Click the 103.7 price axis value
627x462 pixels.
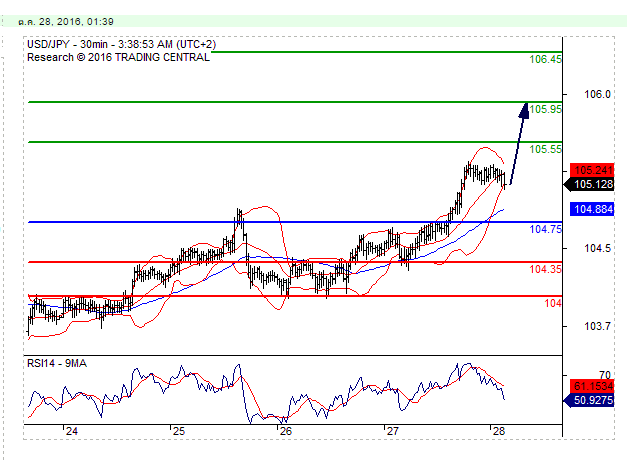click(x=597, y=326)
